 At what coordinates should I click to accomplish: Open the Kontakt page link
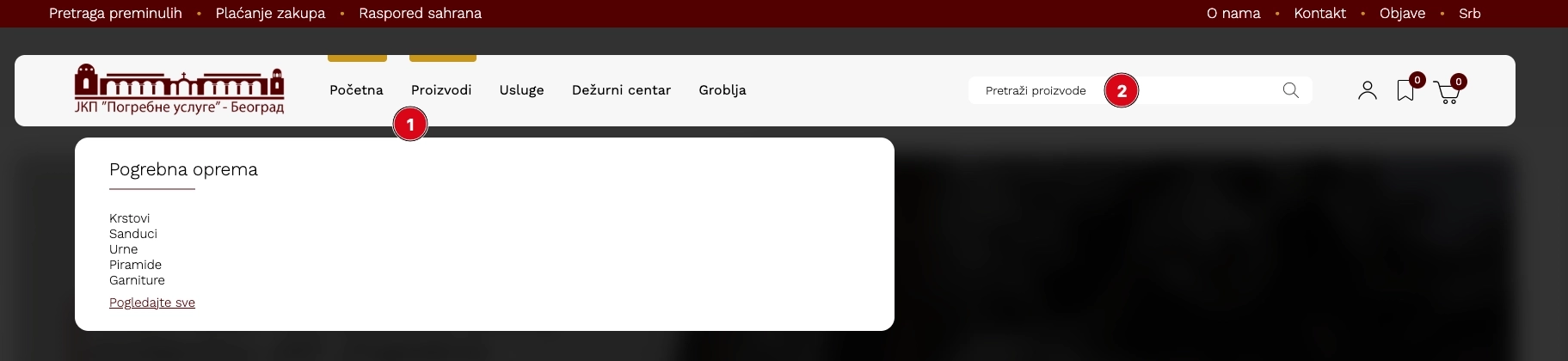pyautogui.click(x=1320, y=13)
